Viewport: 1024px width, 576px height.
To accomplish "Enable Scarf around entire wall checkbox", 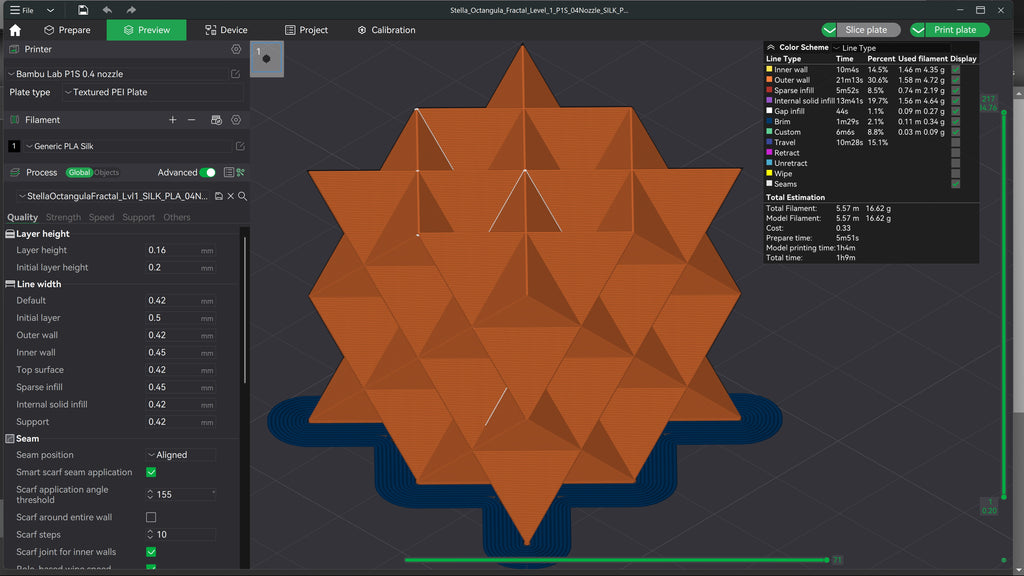I will pos(151,517).
